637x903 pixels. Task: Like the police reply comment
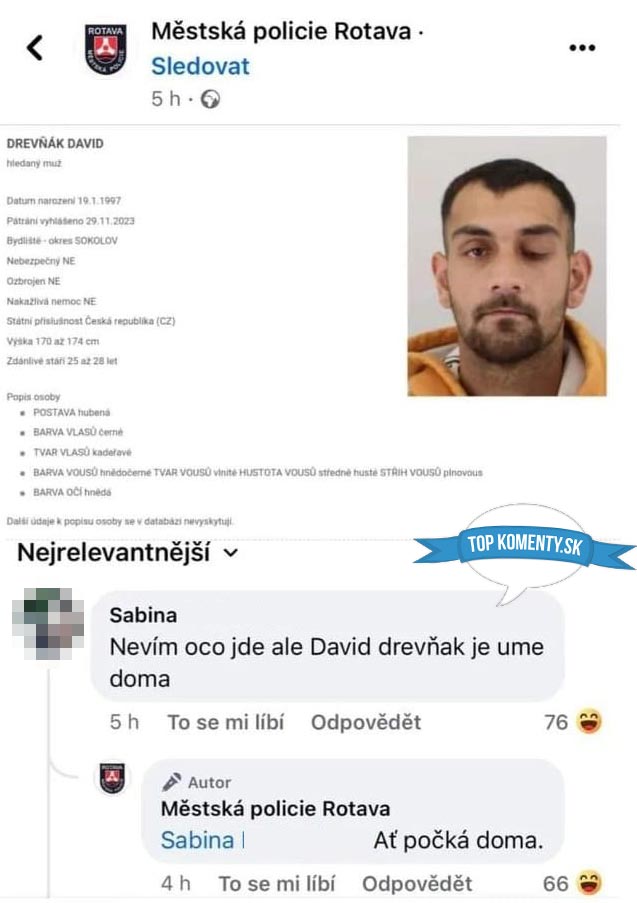point(276,883)
